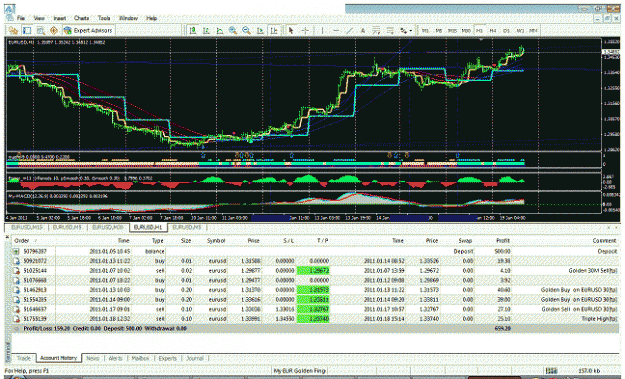Screen dimensions: 625x379
Task: Sort history by Type column header
Action: (x=158, y=241)
